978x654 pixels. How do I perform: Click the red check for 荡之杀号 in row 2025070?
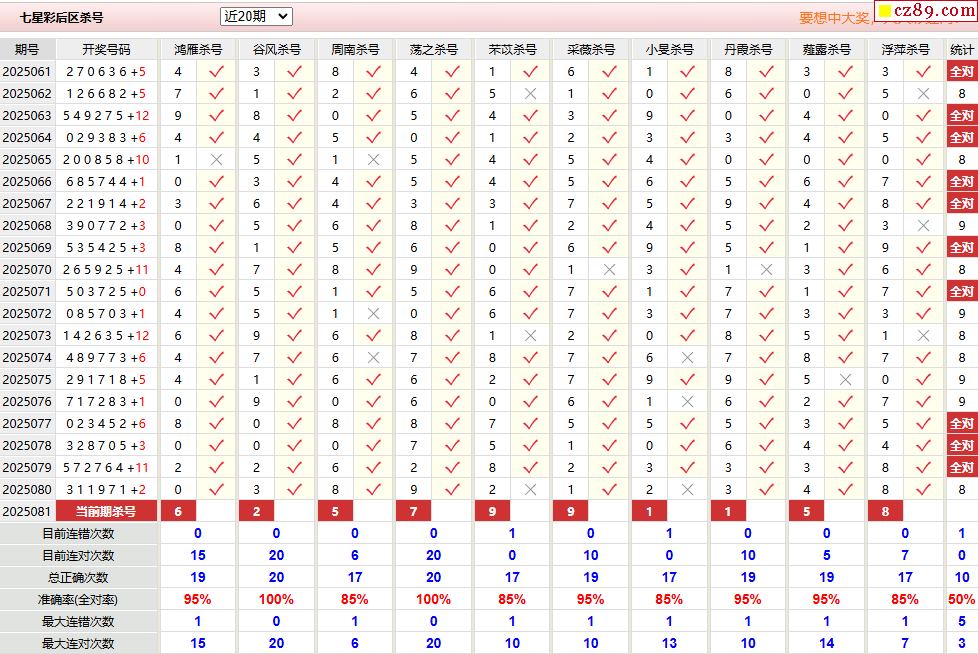tap(452, 269)
